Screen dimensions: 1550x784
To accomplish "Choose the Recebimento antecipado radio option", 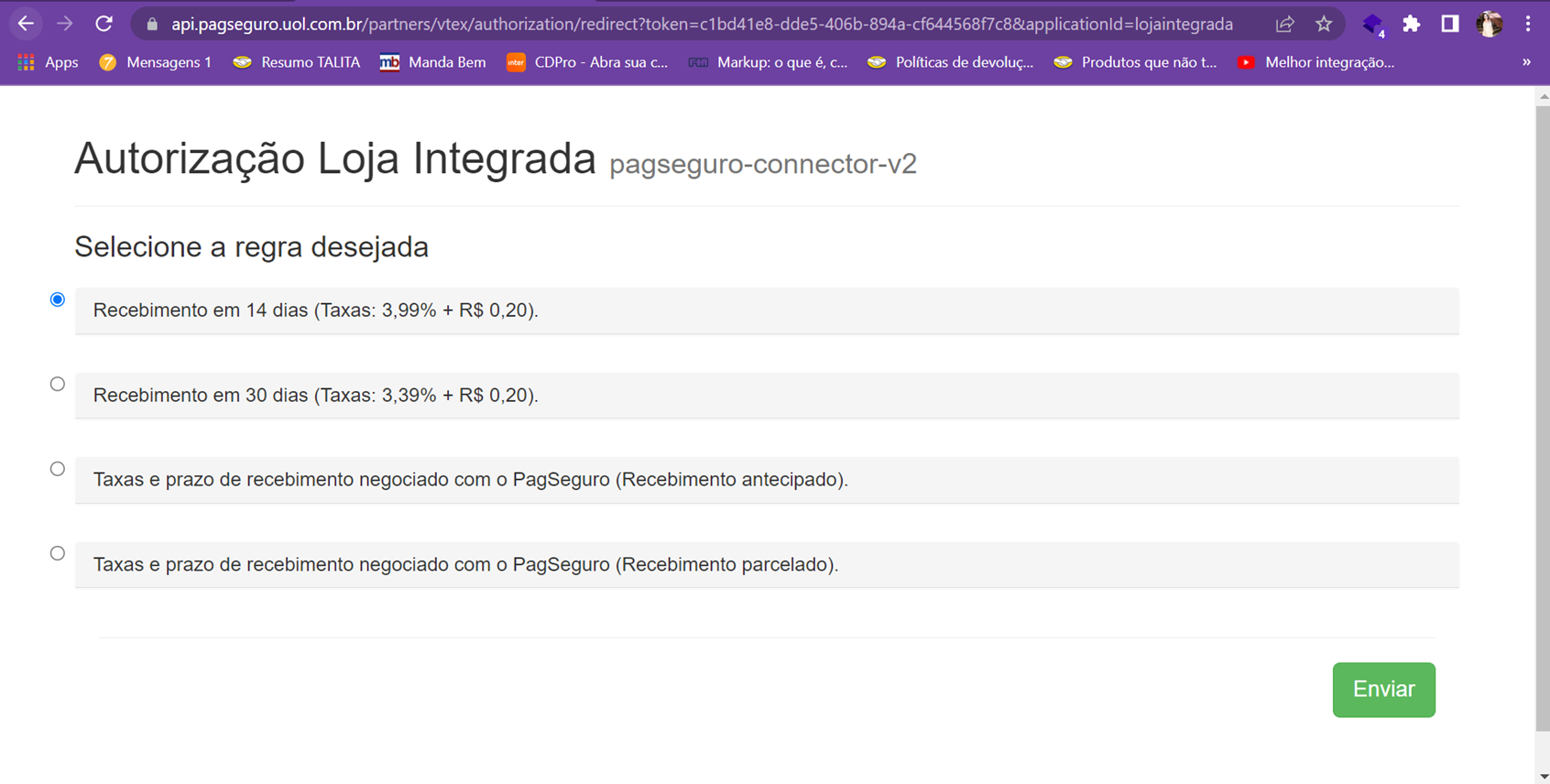I will 58,469.
